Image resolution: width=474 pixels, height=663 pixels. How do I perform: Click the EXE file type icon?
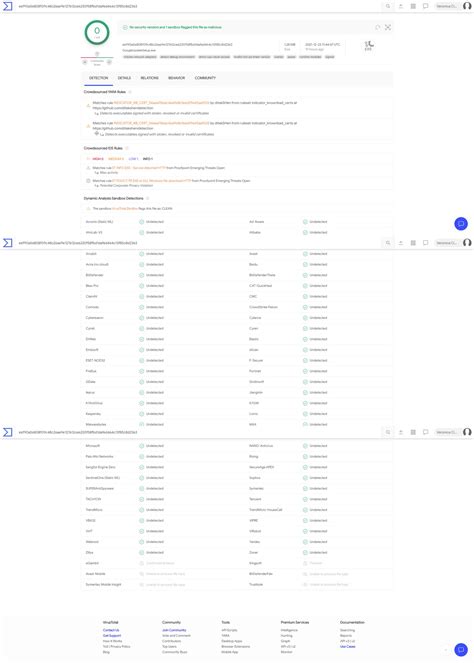[x=369, y=46]
